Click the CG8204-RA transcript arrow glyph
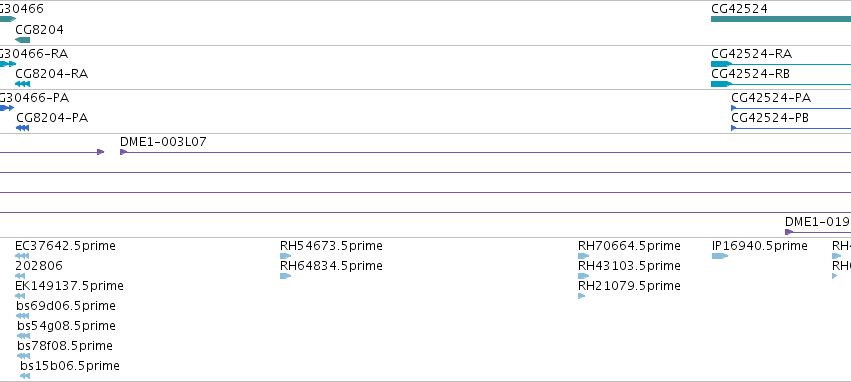Image resolution: width=851 pixels, height=382 pixels. [23, 84]
